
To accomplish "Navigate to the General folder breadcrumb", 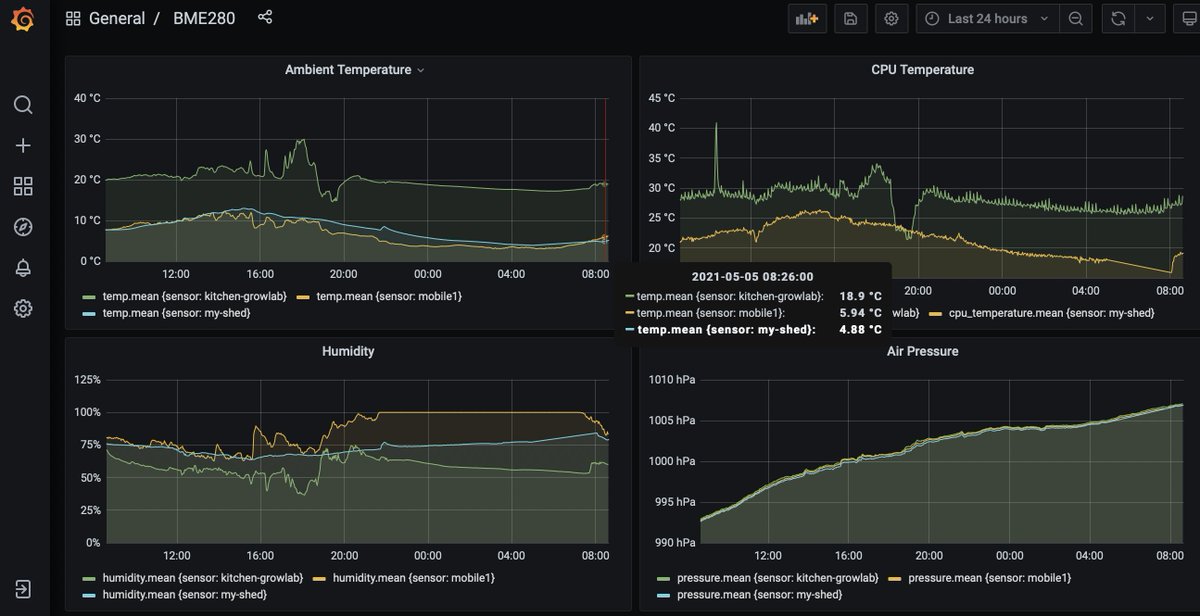I will pyautogui.click(x=116, y=18).
